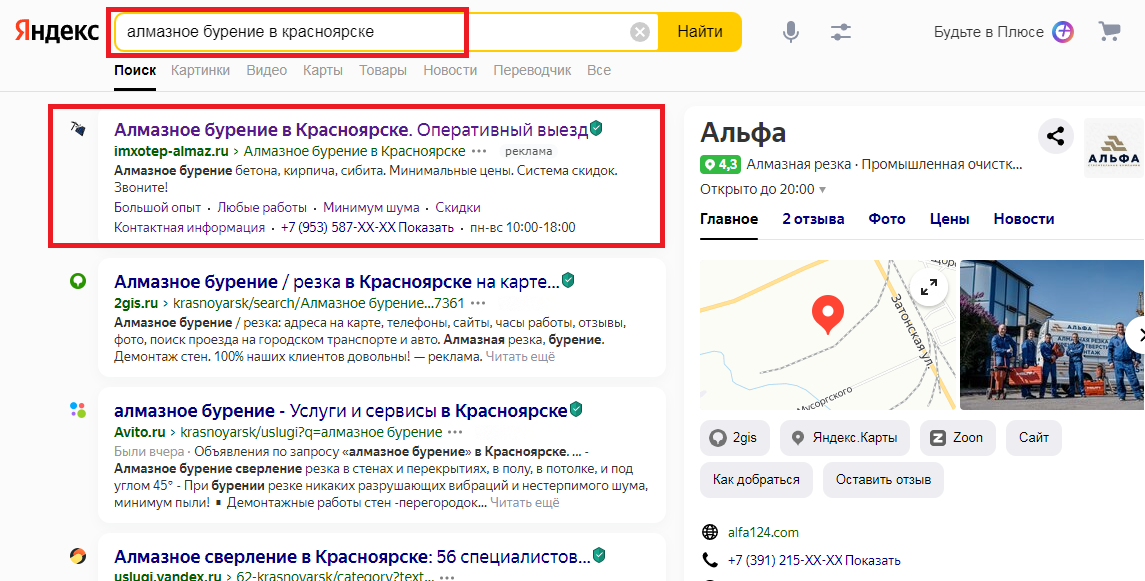Open 'Большой опыт' sitelink

click(157, 207)
